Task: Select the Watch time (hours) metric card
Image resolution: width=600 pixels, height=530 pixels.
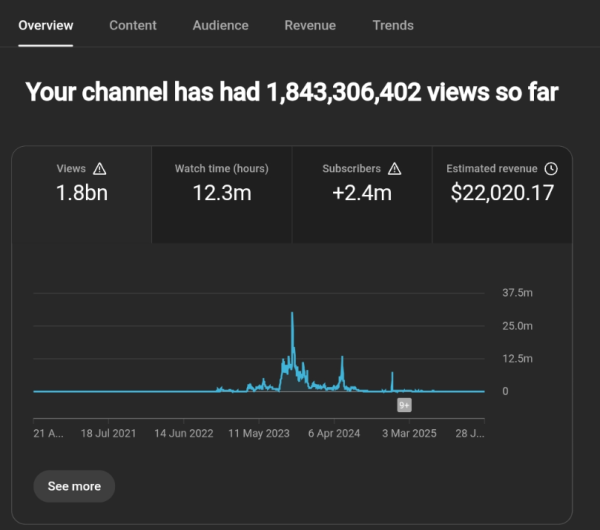Action: 221,194
